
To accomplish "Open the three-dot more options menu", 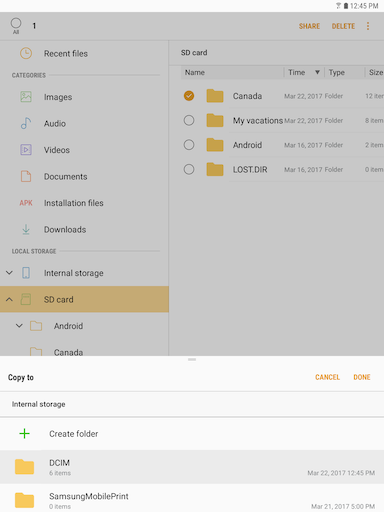I will pos(368,26).
